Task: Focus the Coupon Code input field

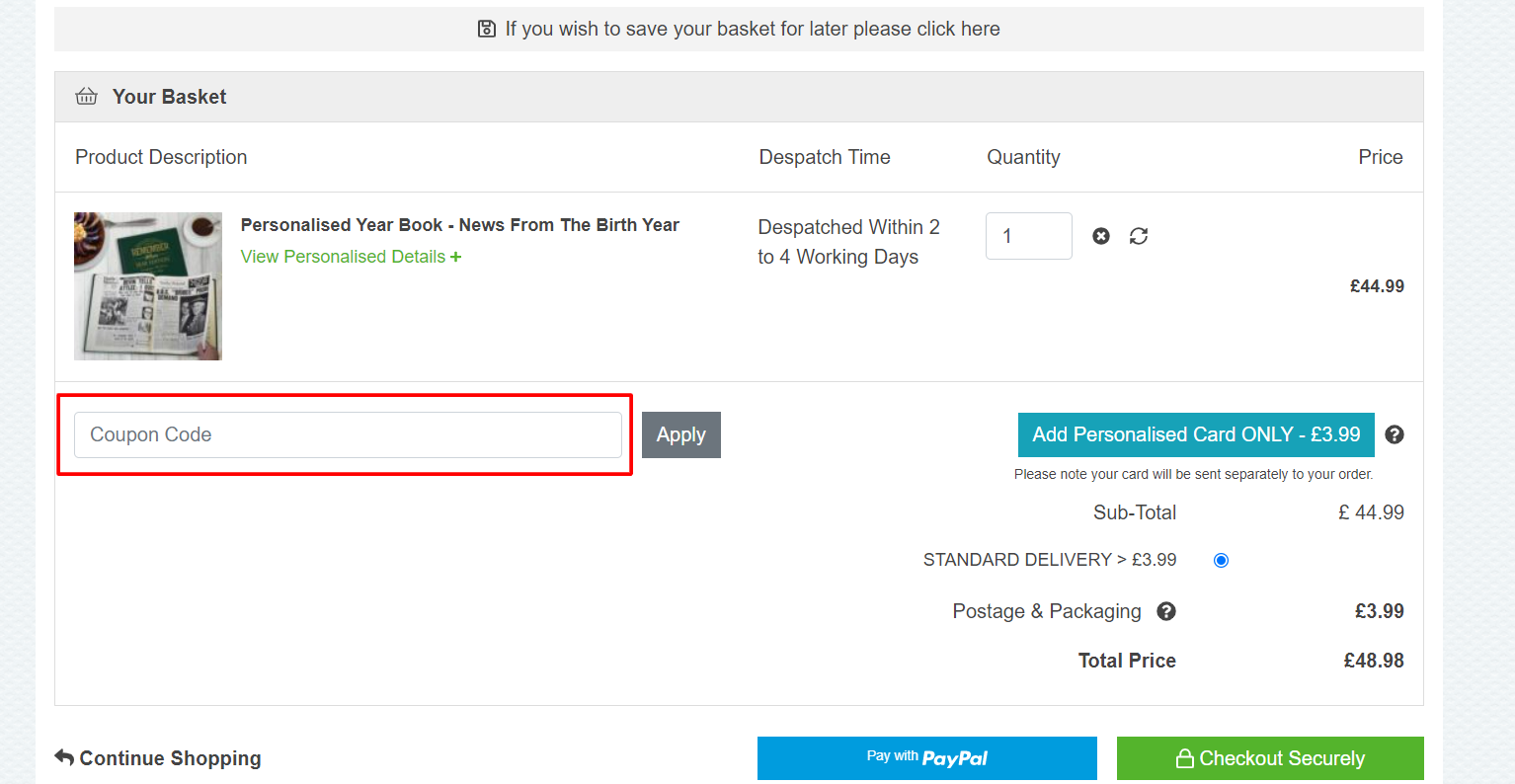Action: click(348, 434)
